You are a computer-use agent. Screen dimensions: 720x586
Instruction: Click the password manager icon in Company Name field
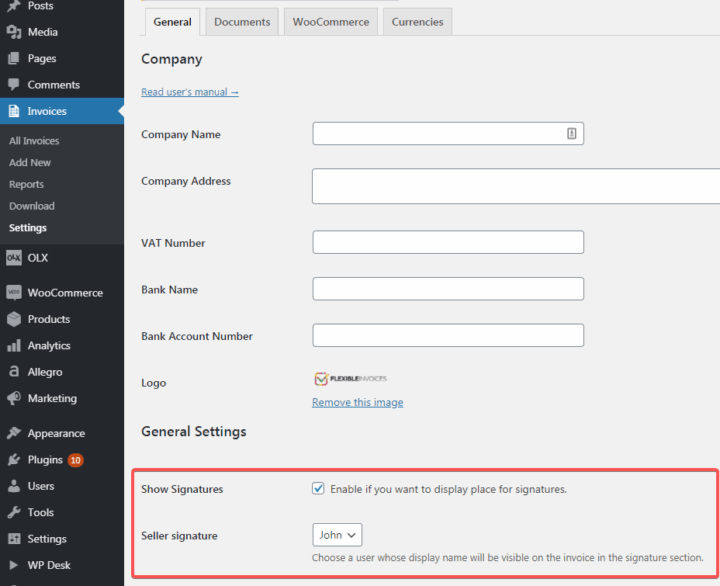click(571, 133)
